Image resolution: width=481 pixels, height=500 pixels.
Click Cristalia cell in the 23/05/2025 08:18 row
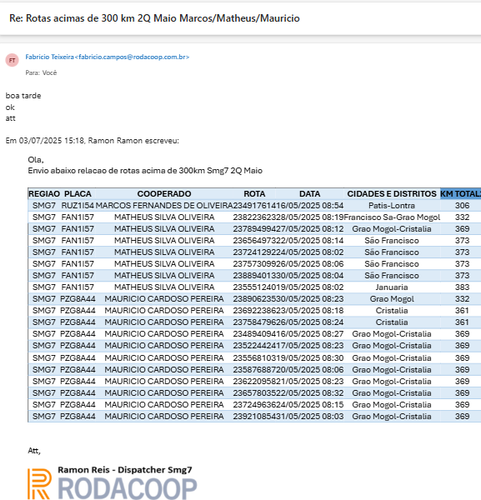coord(392,310)
